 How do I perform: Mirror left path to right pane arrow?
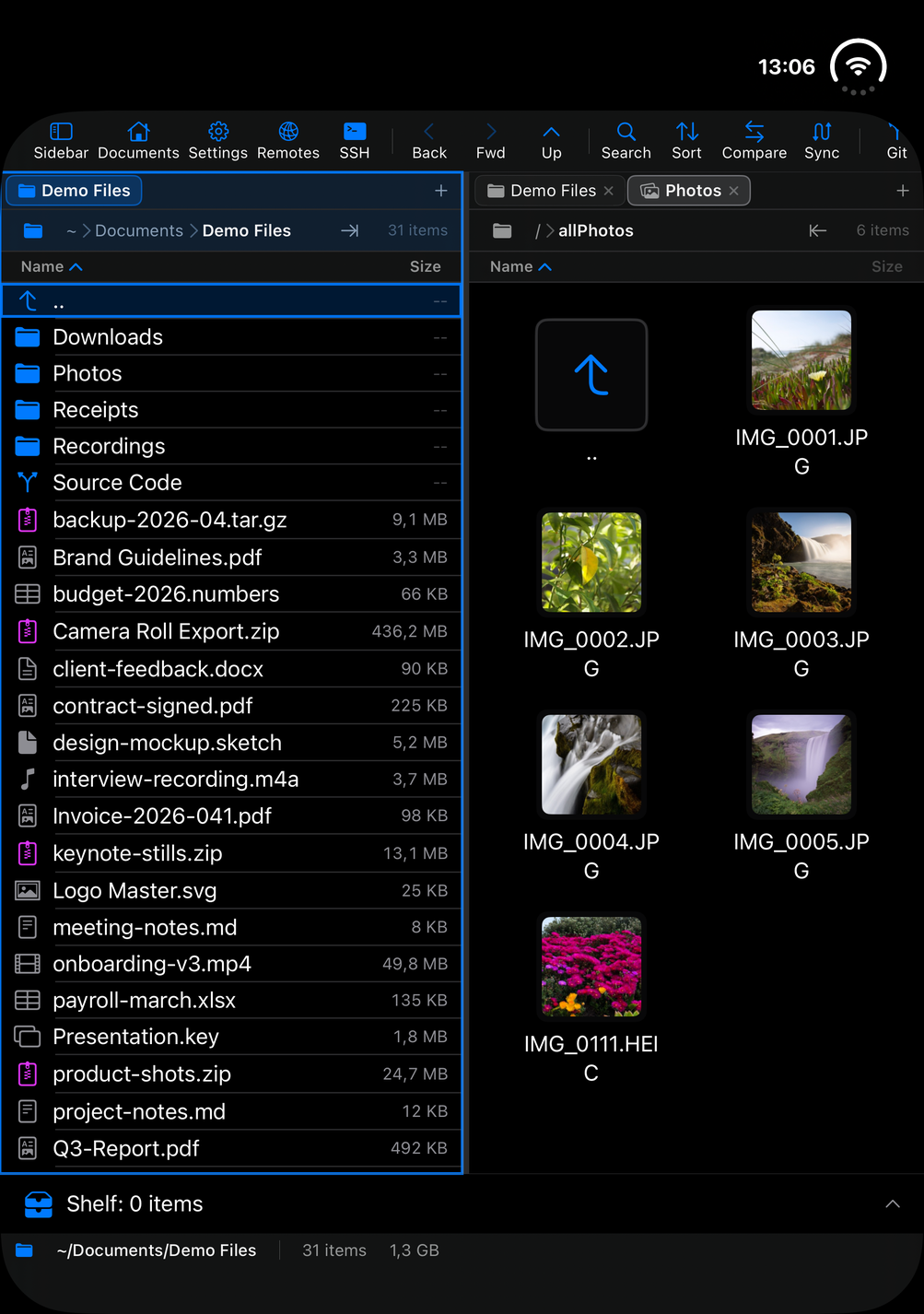350,230
